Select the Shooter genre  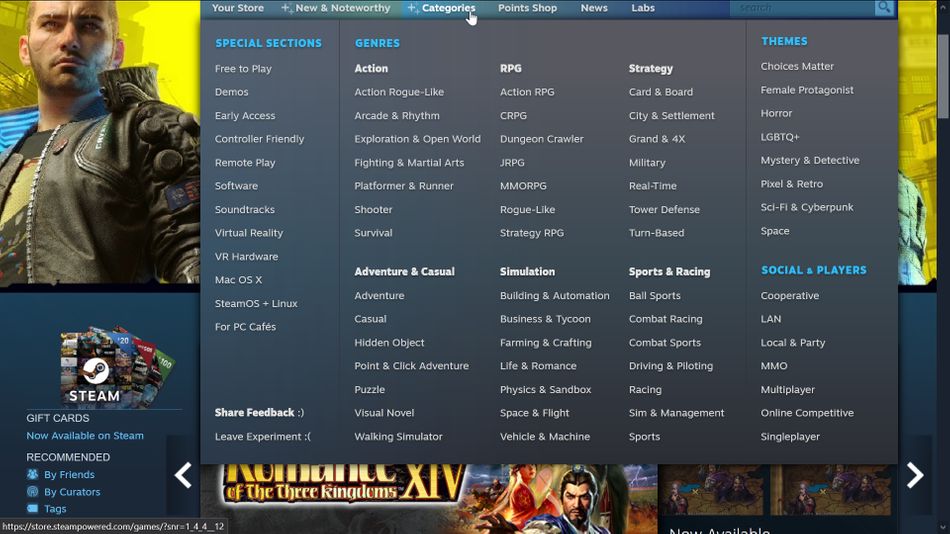[x=373, y=210]
